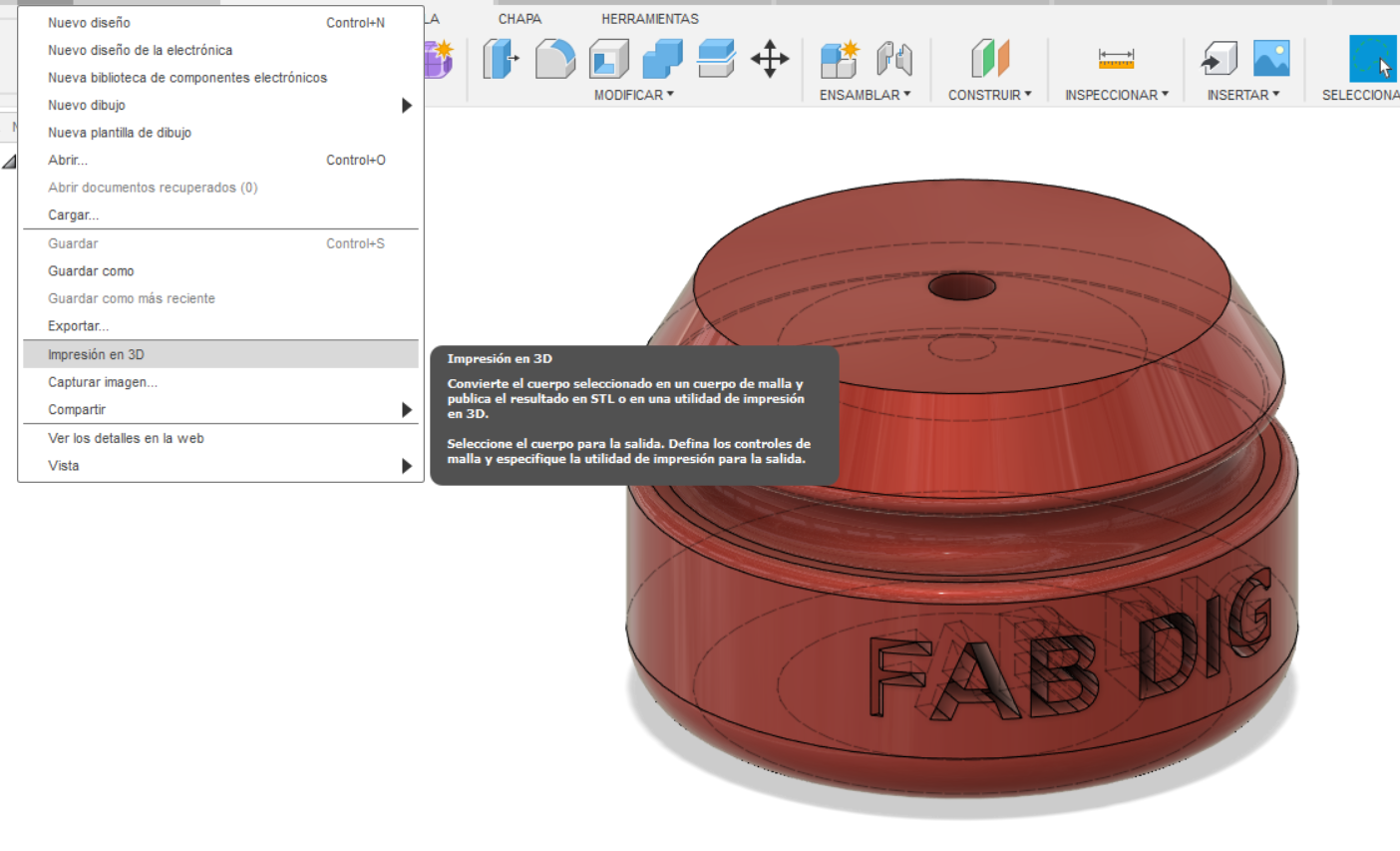Click the Control+O shortcut text
Image resolution: width=1400 pixels, height=851 pixels.
pos(356,160)
